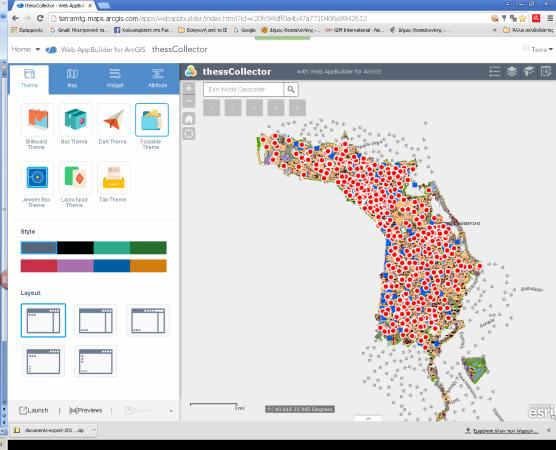Choose the third layout in top row

click(148, 320)
